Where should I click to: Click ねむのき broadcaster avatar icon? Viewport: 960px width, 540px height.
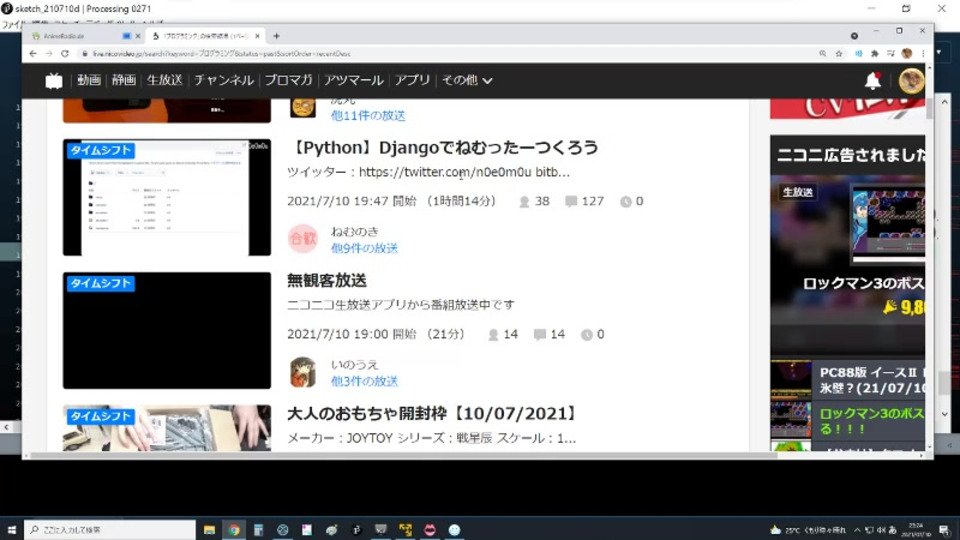click(302, 239)
